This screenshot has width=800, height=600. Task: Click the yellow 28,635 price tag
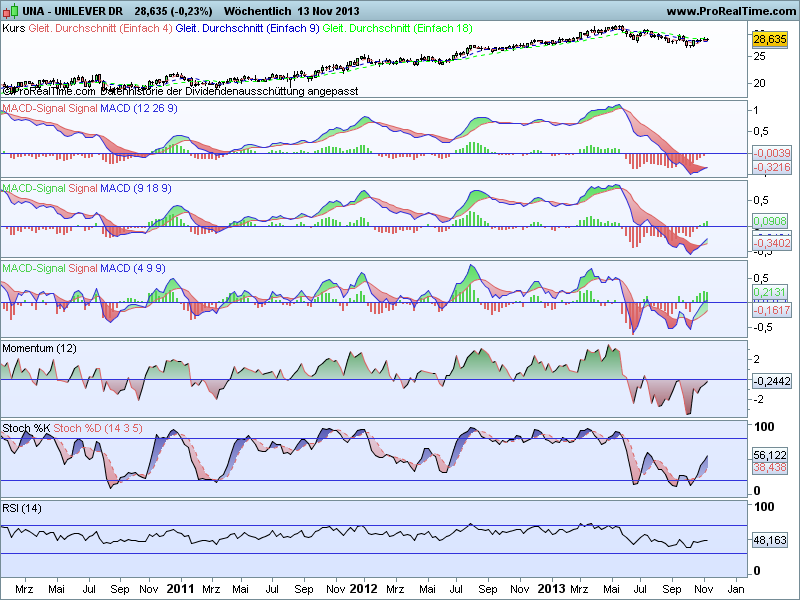pyautogui.click(x=770, y=39)
